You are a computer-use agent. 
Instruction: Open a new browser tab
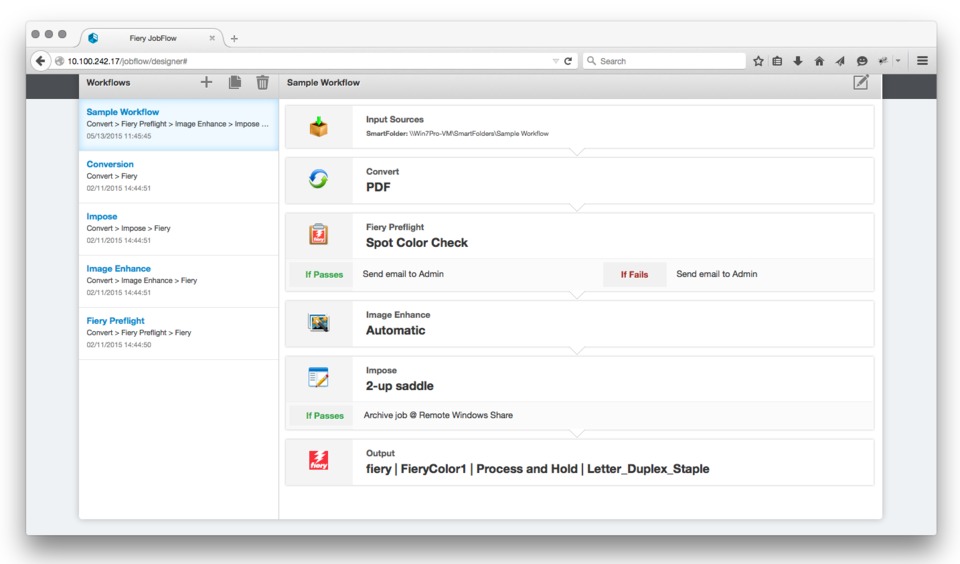click(x=234, y=39)
